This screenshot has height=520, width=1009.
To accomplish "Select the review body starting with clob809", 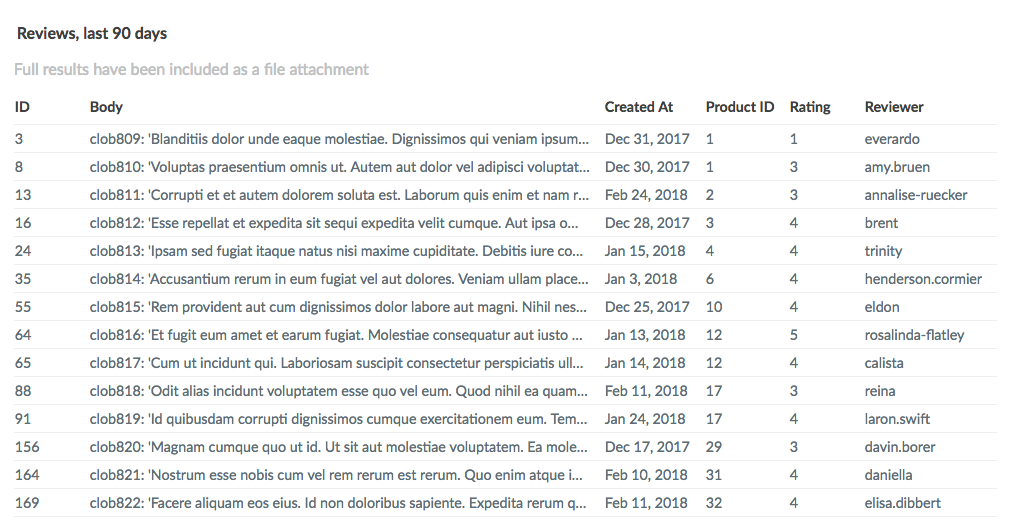I will [339, 139].
